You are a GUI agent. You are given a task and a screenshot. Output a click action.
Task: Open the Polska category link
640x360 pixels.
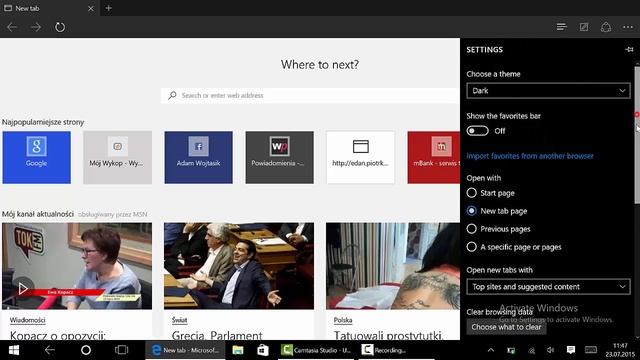coord(343,320)
